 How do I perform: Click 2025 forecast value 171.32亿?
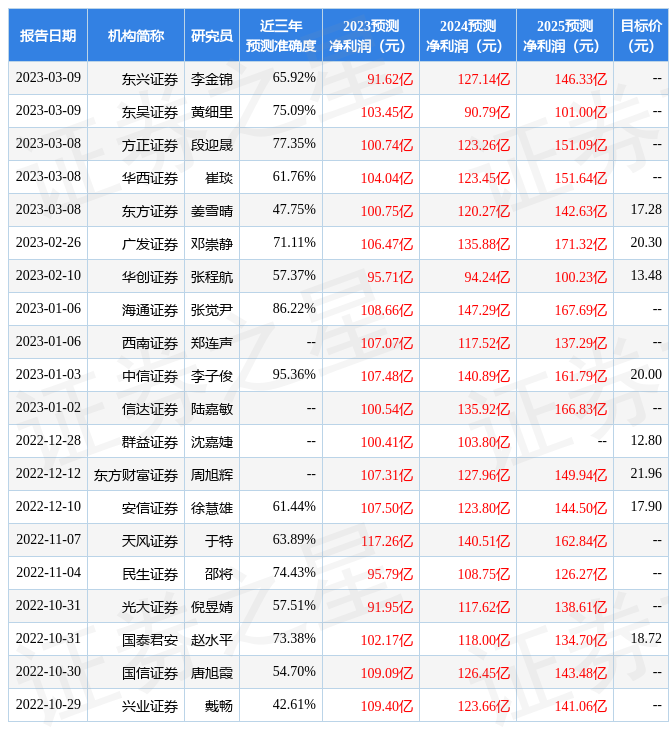(581, 244)
